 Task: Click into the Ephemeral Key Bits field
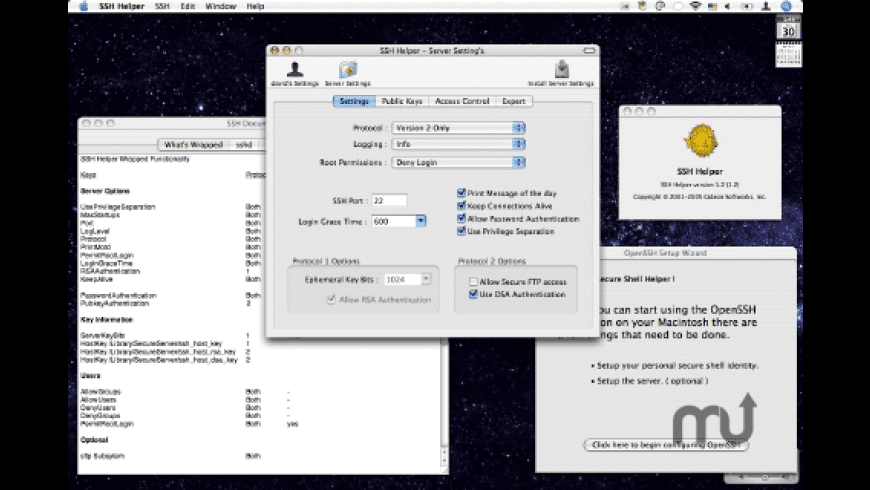(x=403, y=280)
